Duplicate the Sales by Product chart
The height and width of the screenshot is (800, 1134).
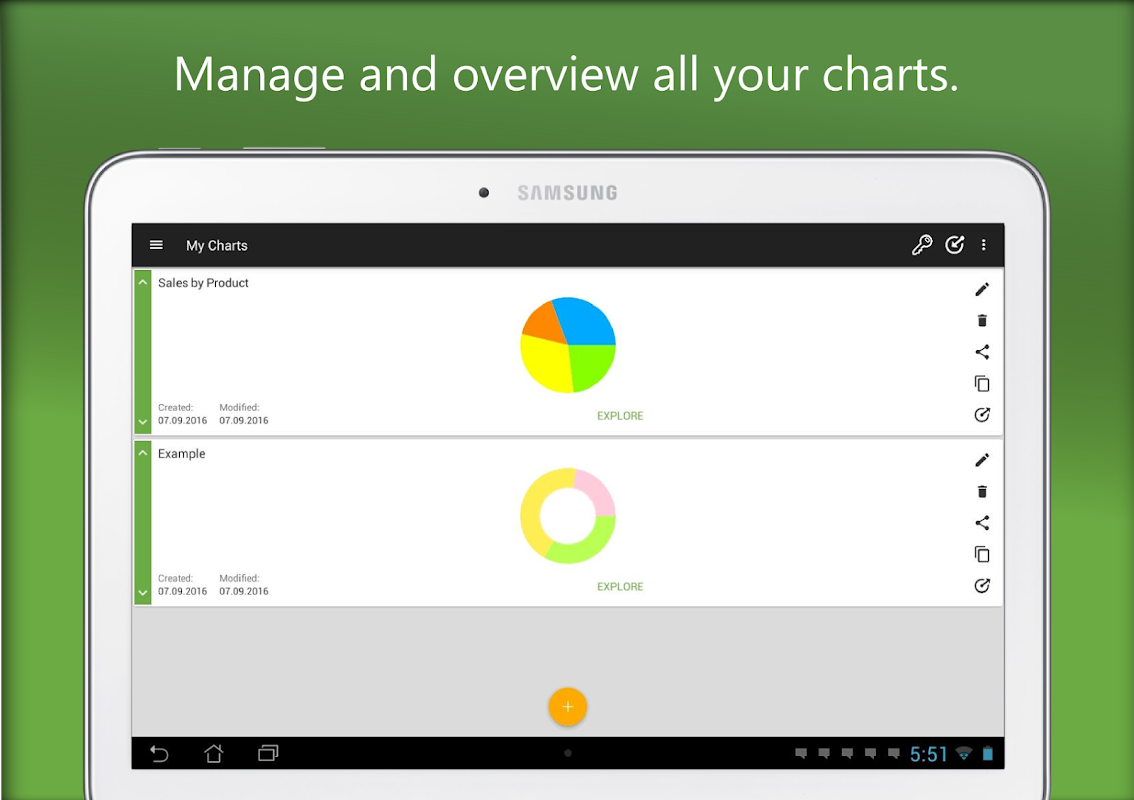pyautogui.click(x=982, y=383)
